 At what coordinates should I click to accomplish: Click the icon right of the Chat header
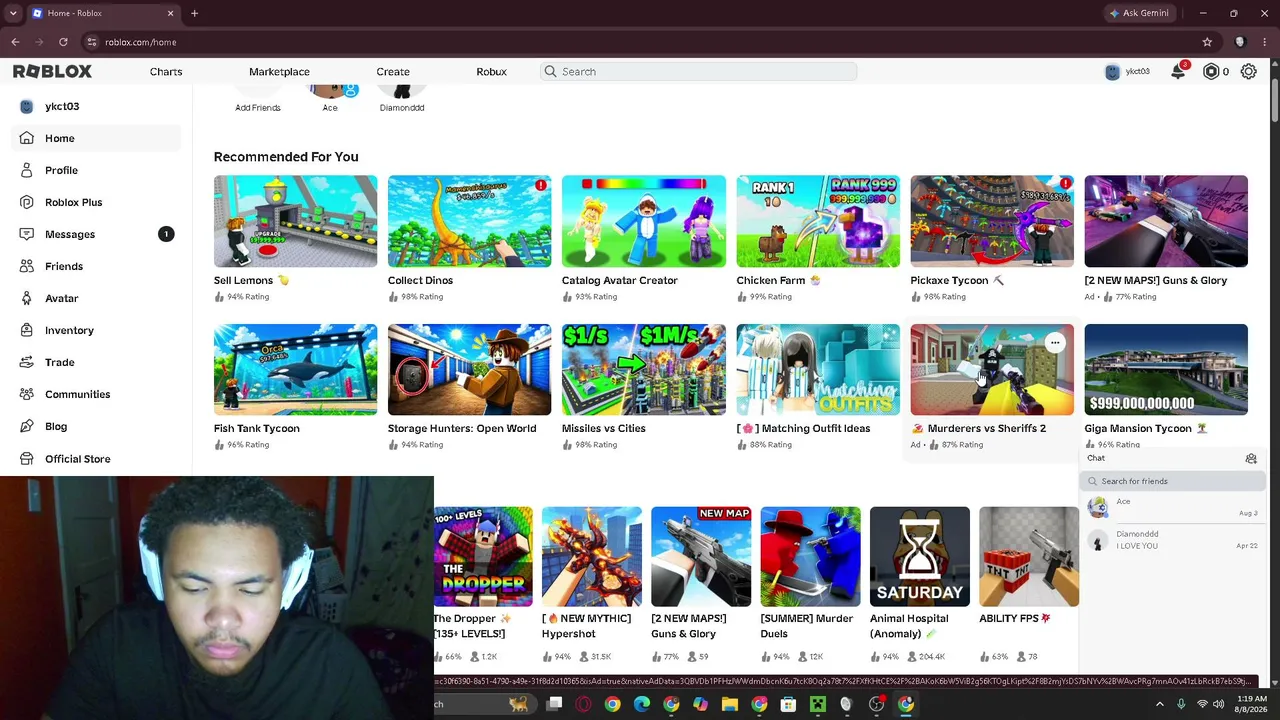[x=1251, y=458]
